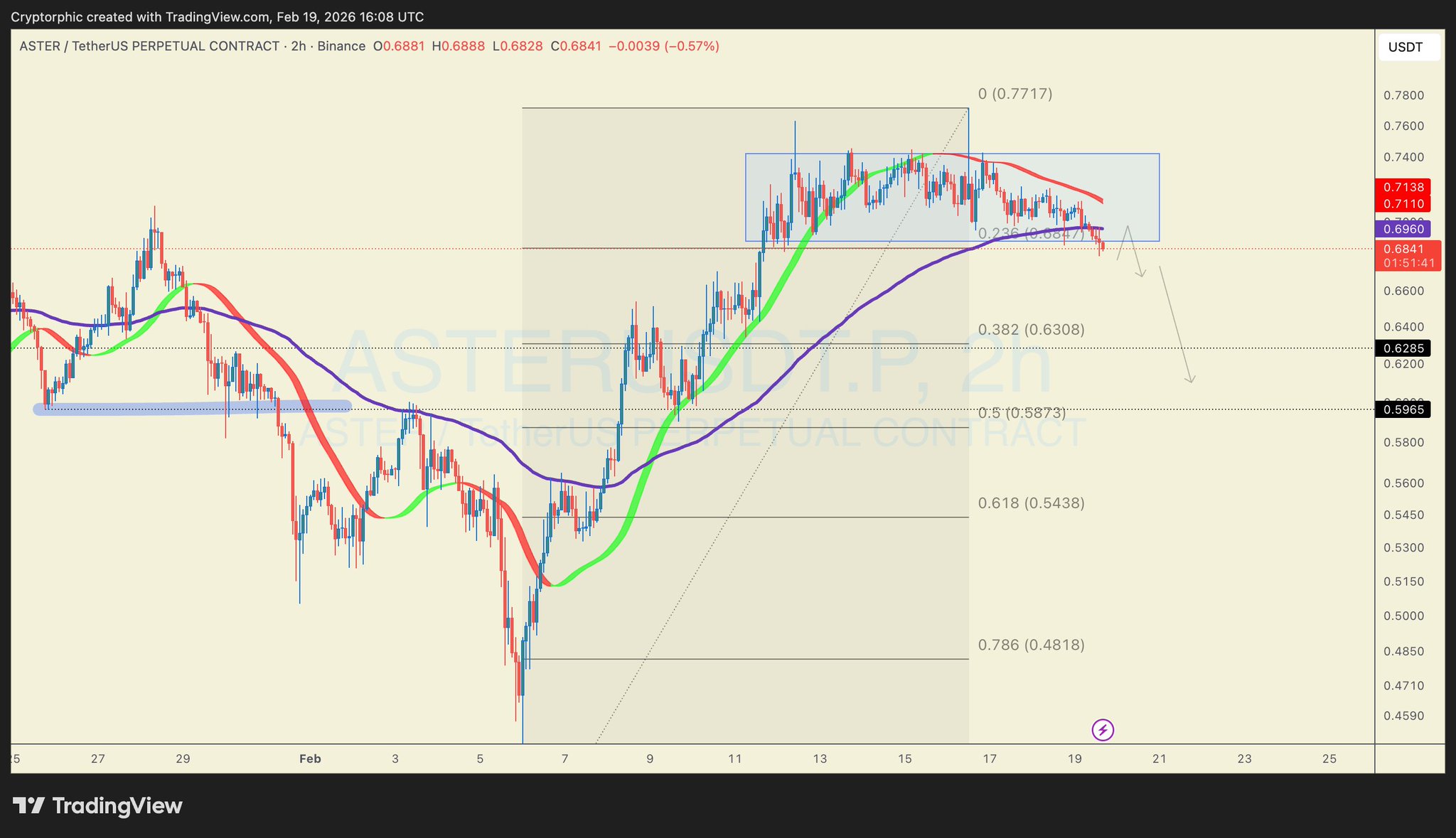Click the 19 date on time axis

1074,758
